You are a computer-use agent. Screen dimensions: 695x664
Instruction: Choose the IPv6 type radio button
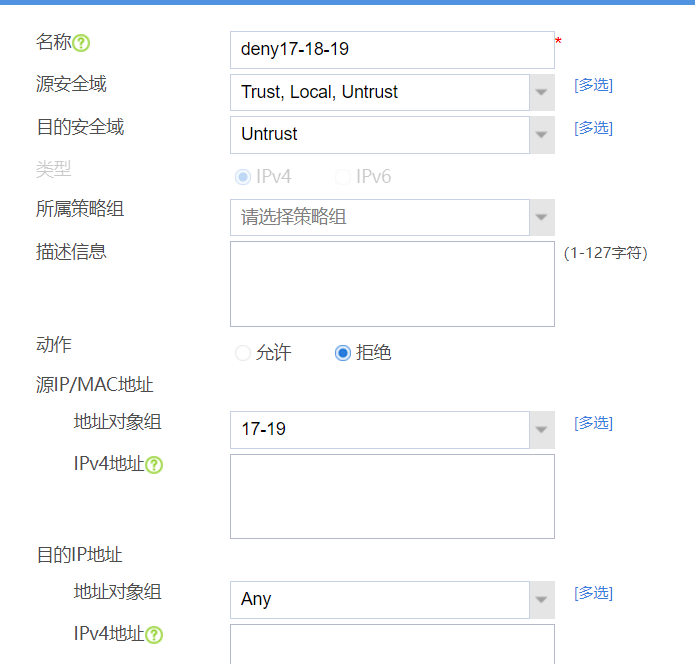pyautogui.click(x=343, y=177)
